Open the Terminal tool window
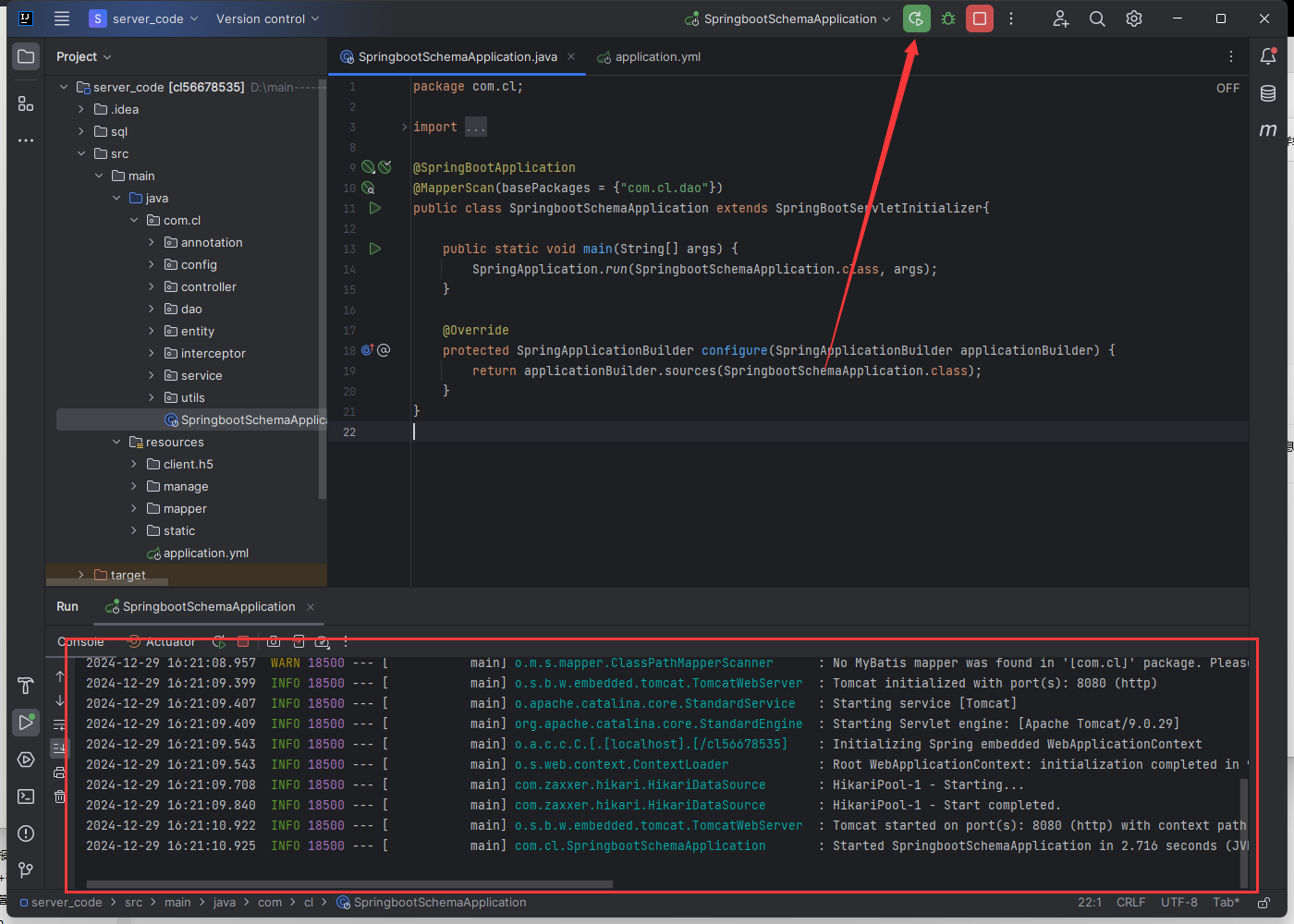This screenshot has width=1294, height=924. pyautogui.click(x=26, y=796)
